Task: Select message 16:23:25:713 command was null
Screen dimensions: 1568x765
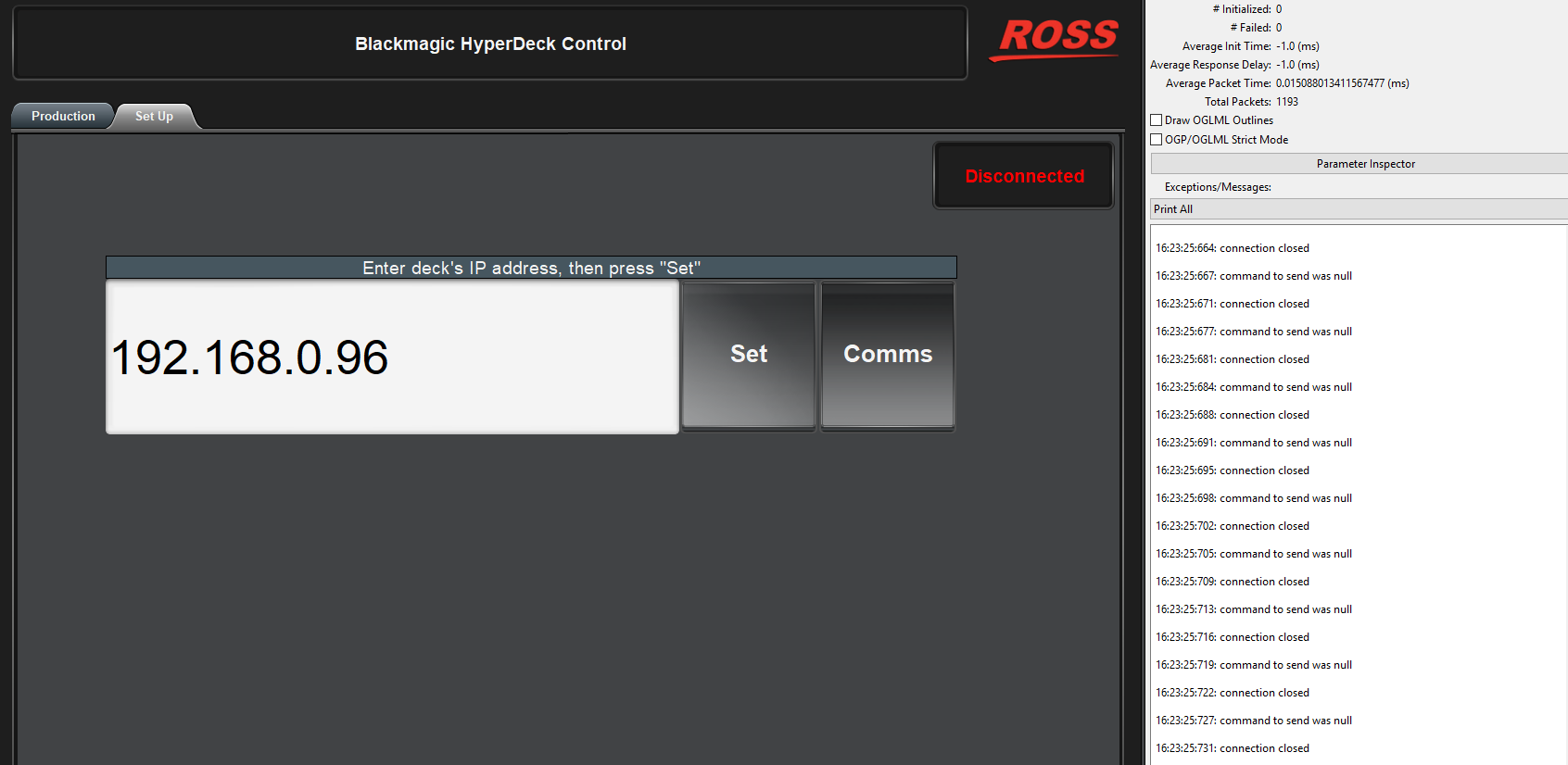Action: (1254, 609)
